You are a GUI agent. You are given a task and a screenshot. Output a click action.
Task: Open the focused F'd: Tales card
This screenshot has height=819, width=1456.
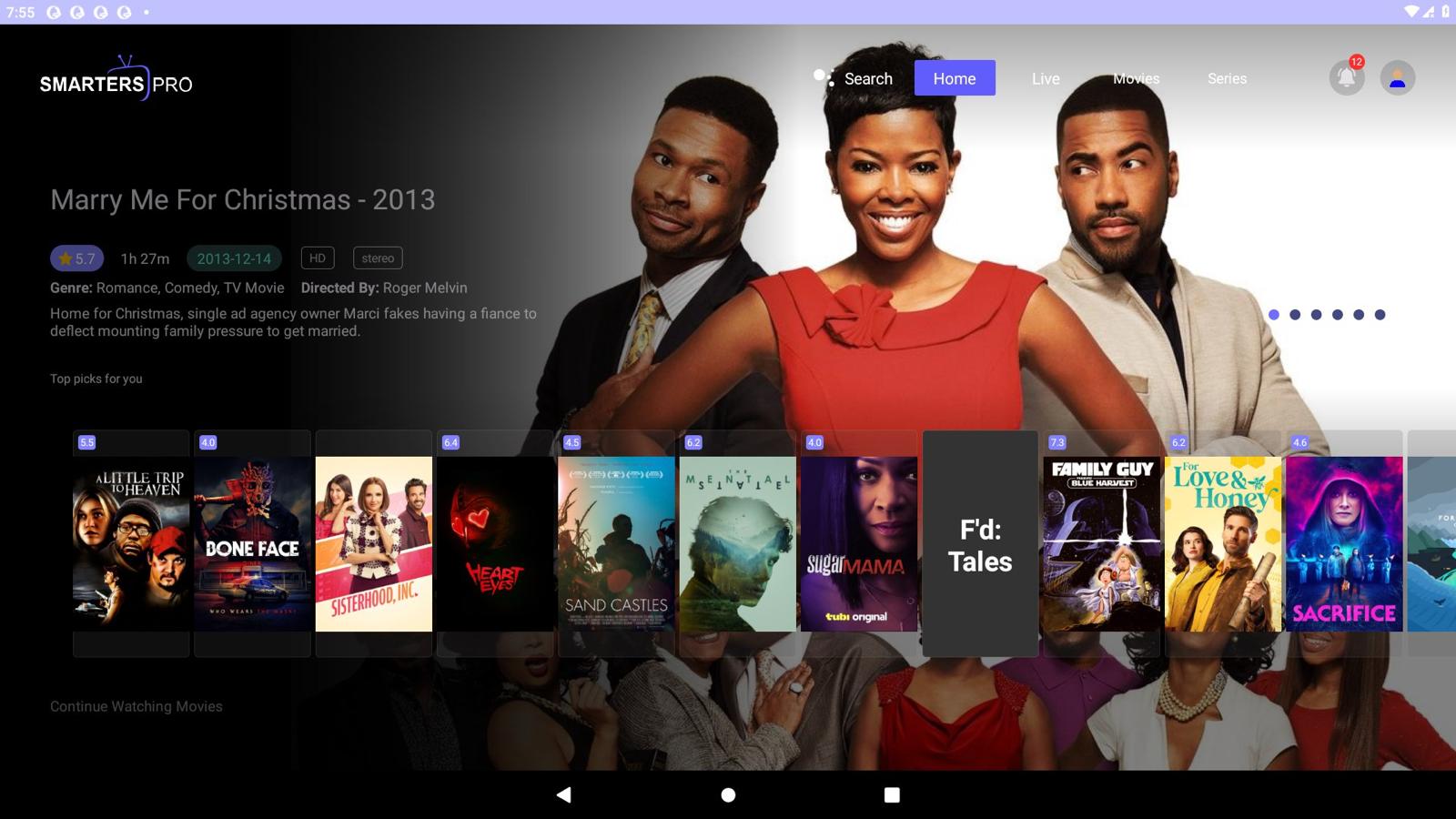tap(978, 542)
